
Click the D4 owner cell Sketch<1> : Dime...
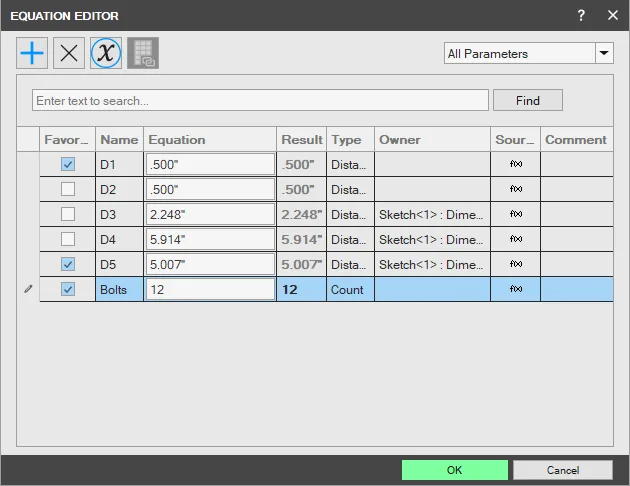tap(432, 239)
